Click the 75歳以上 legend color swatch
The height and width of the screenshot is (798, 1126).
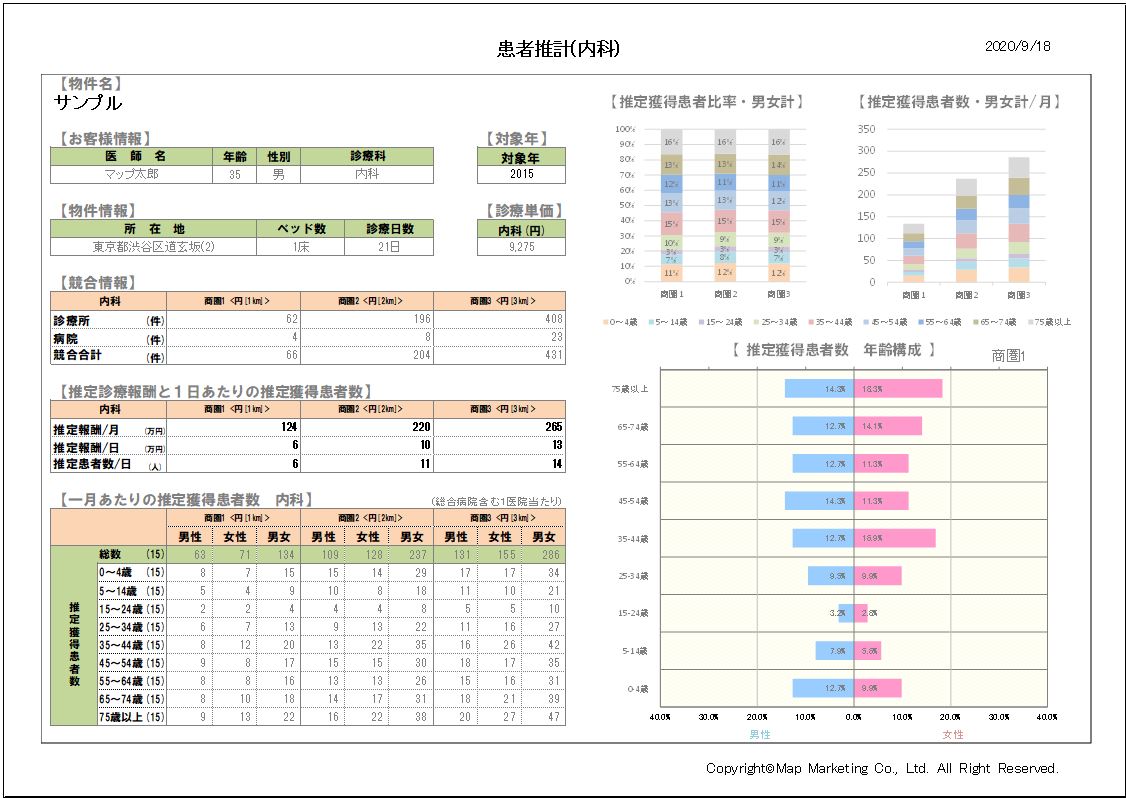tap(1032, 323)
